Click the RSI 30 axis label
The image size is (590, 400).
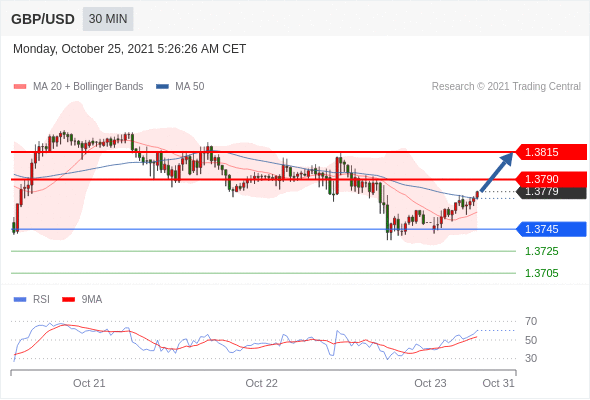point(531,358)
